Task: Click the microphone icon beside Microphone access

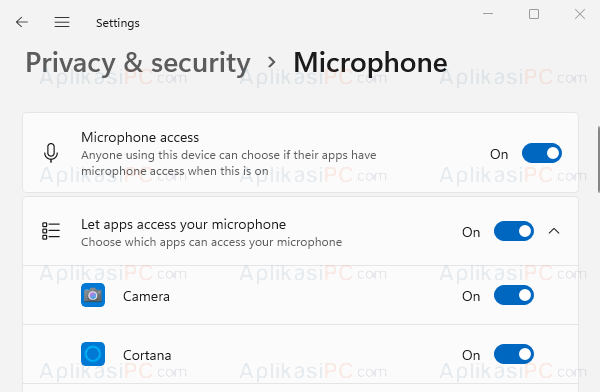Action: click(x=51, y=153)
